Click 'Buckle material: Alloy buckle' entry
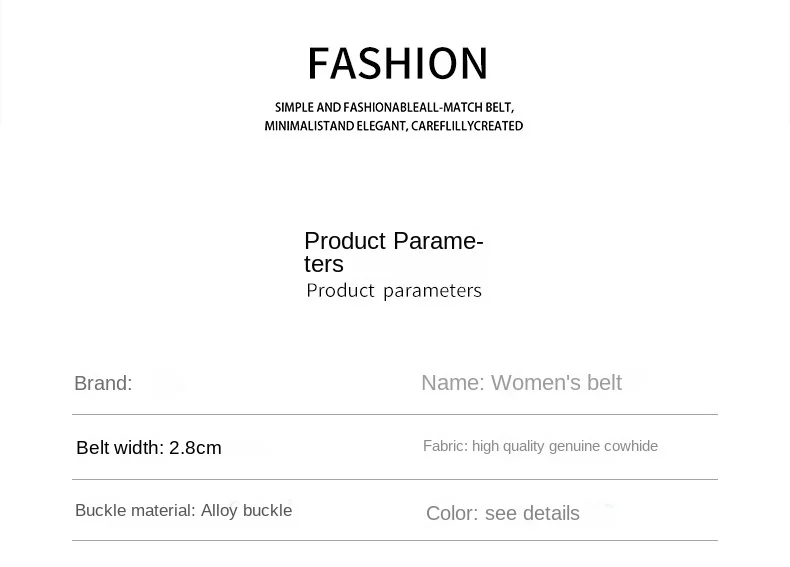790x567 pixels. 183,511
